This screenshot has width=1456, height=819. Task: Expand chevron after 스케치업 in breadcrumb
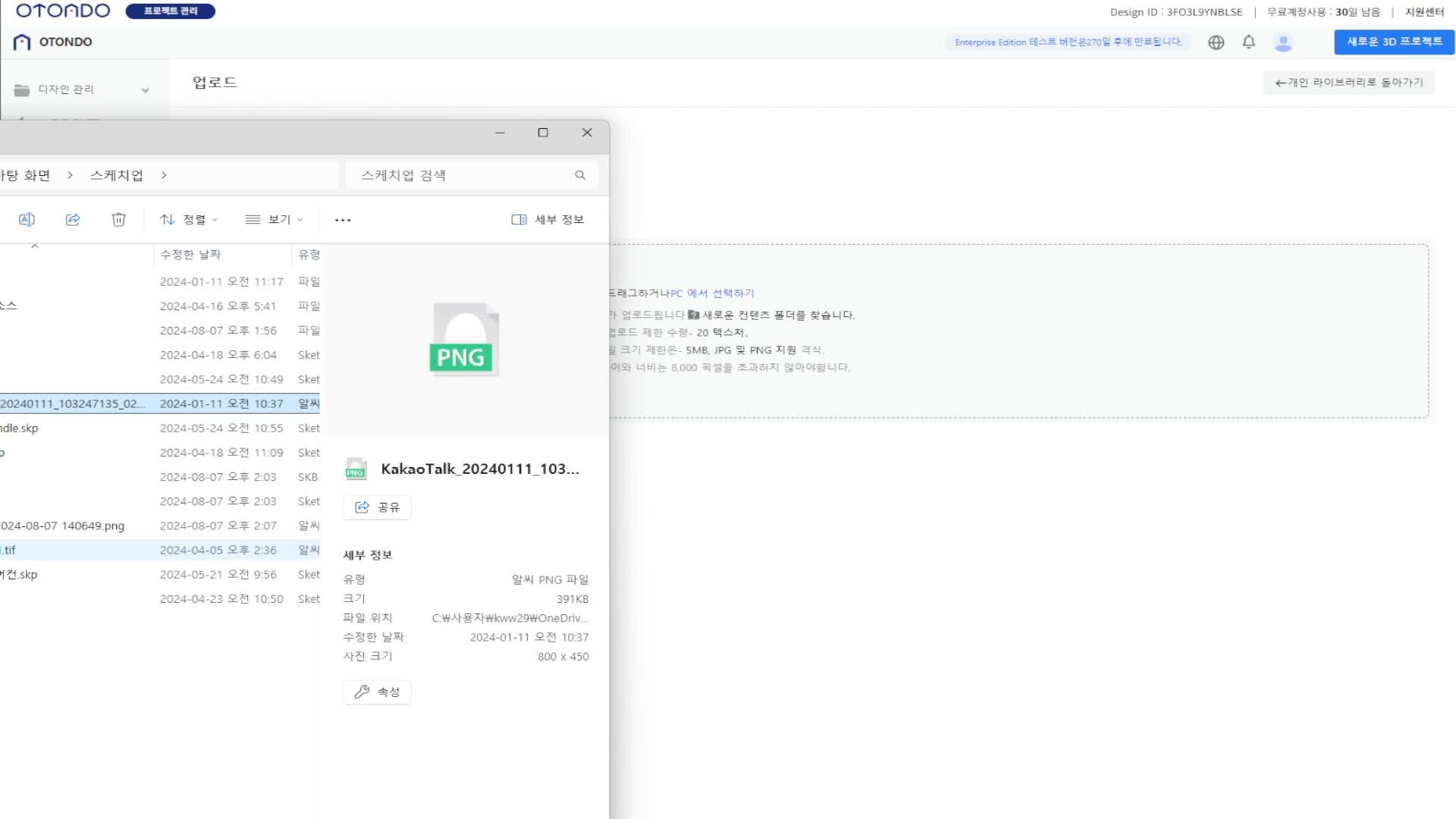[x=164, y=175]
